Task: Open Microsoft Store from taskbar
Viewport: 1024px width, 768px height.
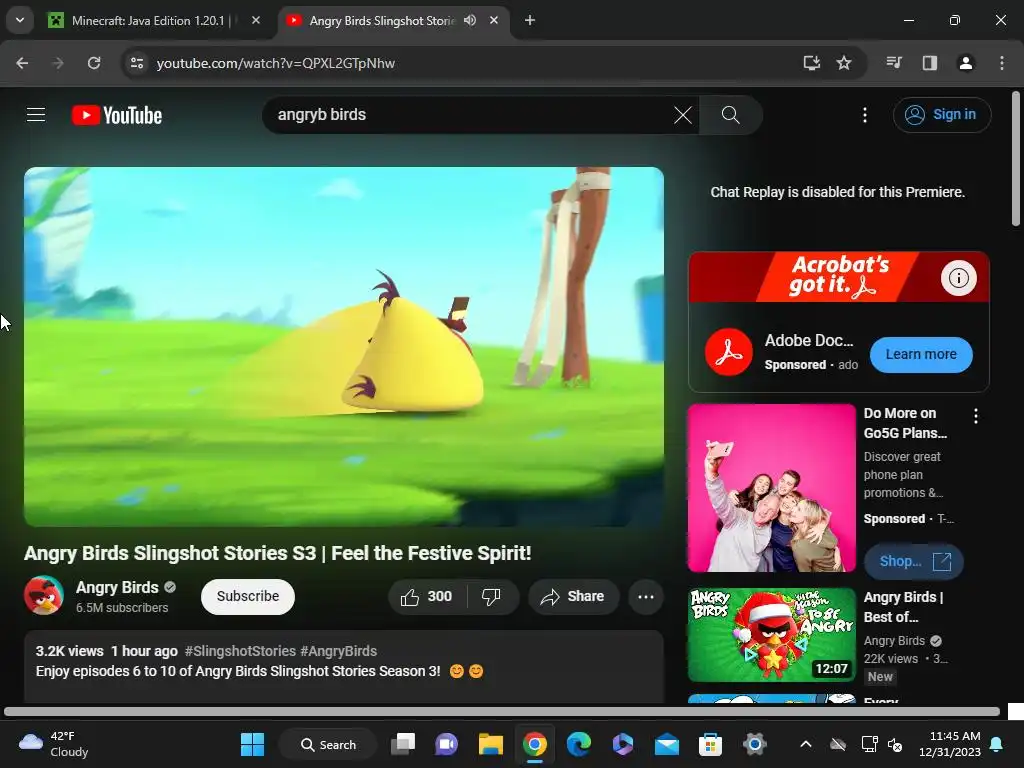Action: point(711,744)
